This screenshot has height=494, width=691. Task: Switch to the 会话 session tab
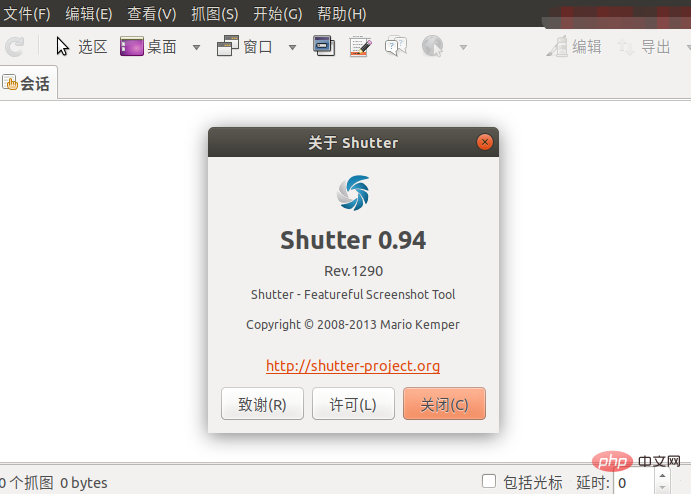tap(27, 83)
